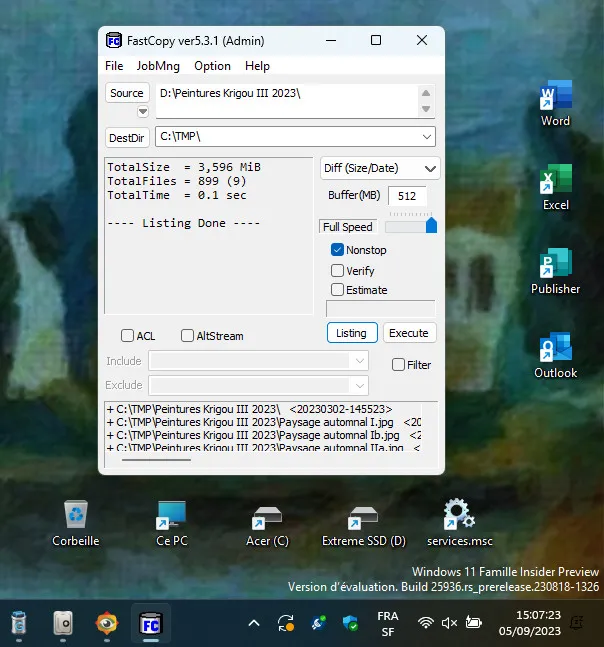Image resolution: width=604 pixels, height=647 pixels.
Task: Click the Full Speed slider handle
Action: click(x=431, y=225)
